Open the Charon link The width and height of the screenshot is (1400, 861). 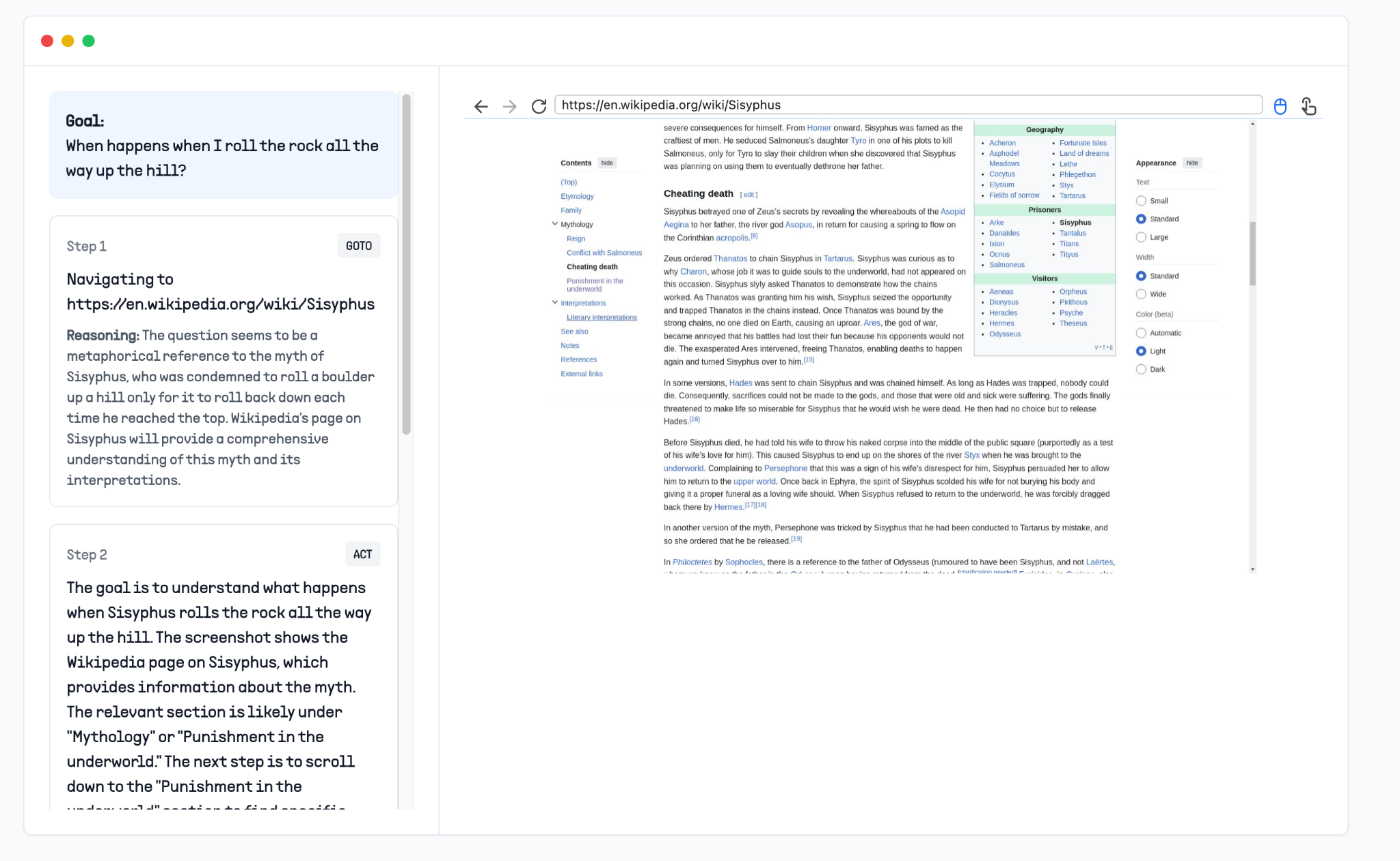(693, 271)
